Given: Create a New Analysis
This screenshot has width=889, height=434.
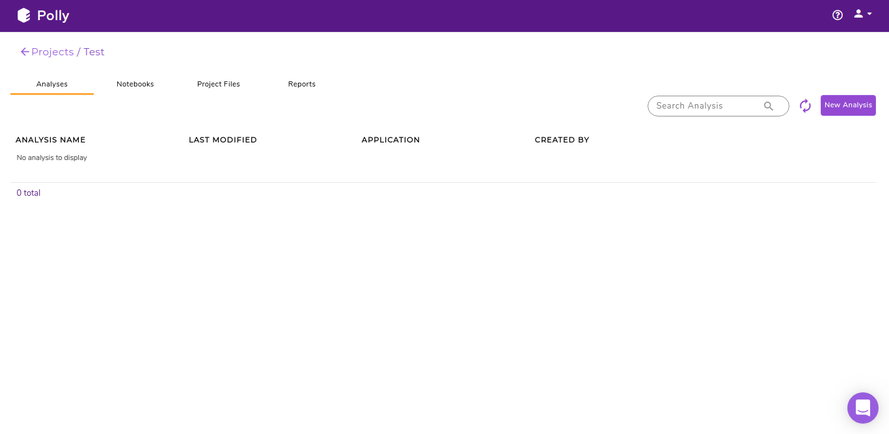Looking at the screenshot, I should click(x=848, y=106).
